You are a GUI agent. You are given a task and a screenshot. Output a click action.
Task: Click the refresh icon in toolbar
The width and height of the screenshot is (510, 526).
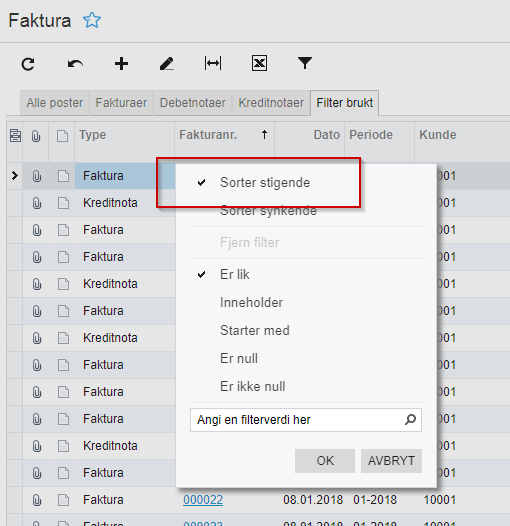coord(28,64)
